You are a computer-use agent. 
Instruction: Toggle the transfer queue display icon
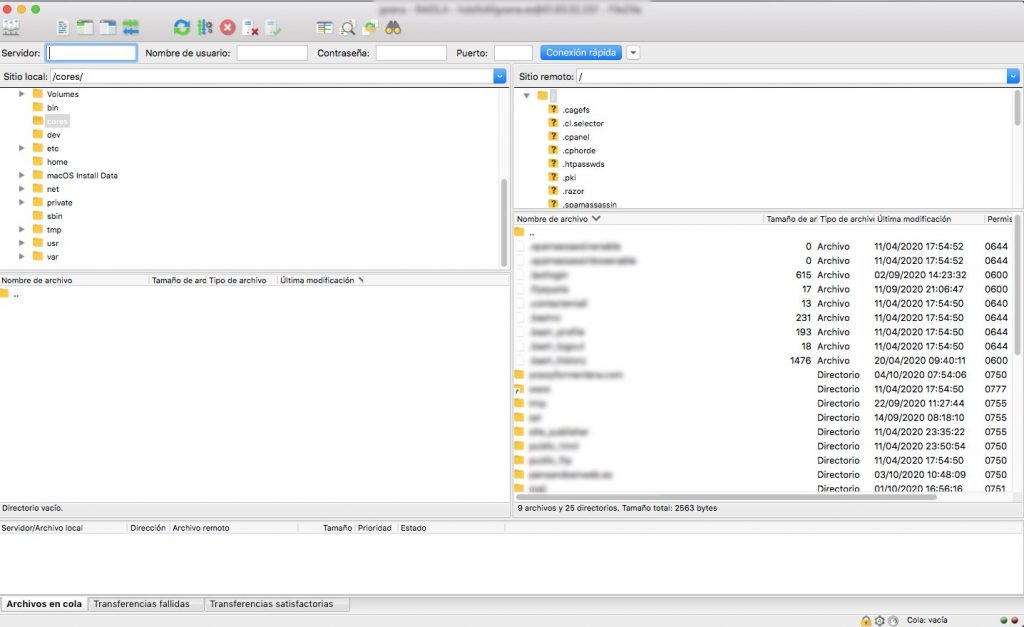pyautogui.click(x=131, y=27)
